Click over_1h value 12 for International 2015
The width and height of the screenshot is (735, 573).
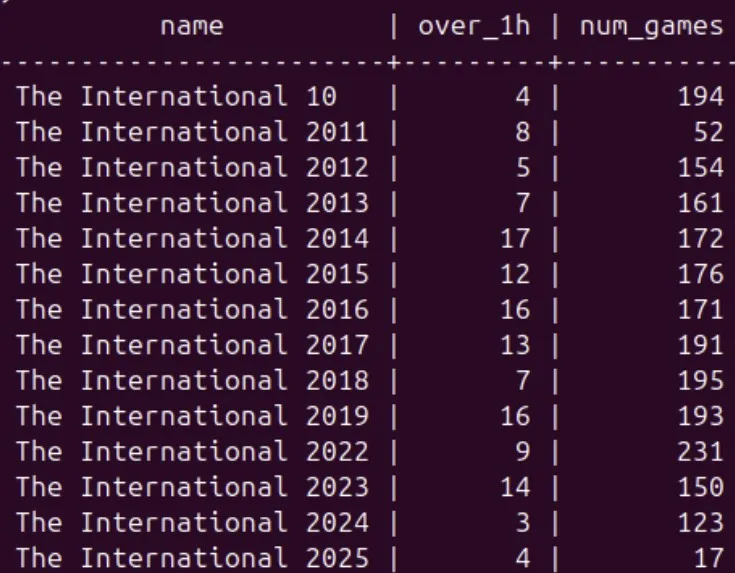515,274
